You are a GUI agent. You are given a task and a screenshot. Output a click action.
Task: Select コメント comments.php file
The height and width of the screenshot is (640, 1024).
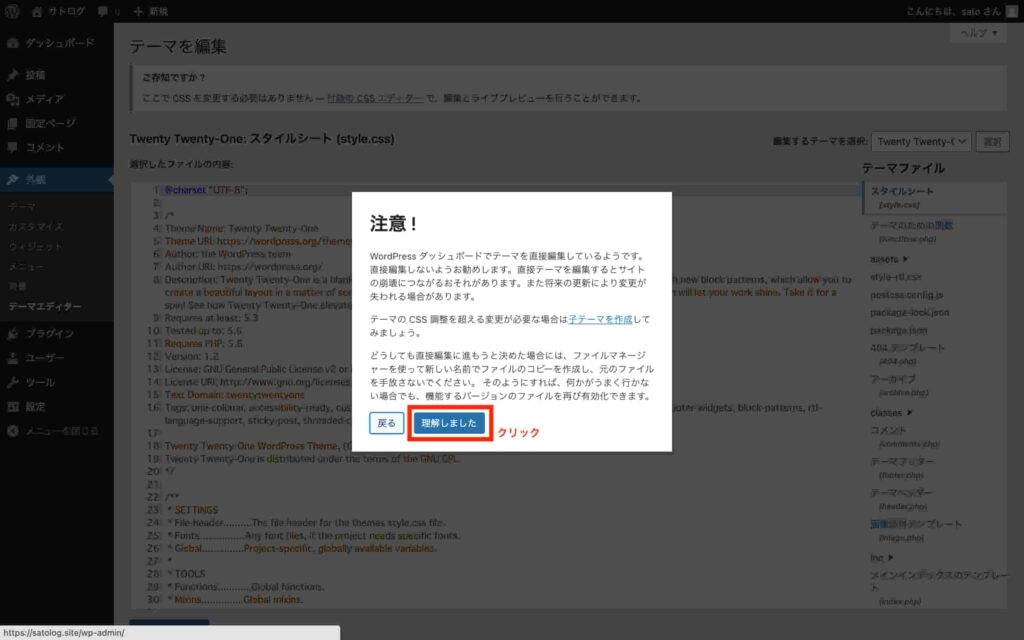tap(904, 436)
